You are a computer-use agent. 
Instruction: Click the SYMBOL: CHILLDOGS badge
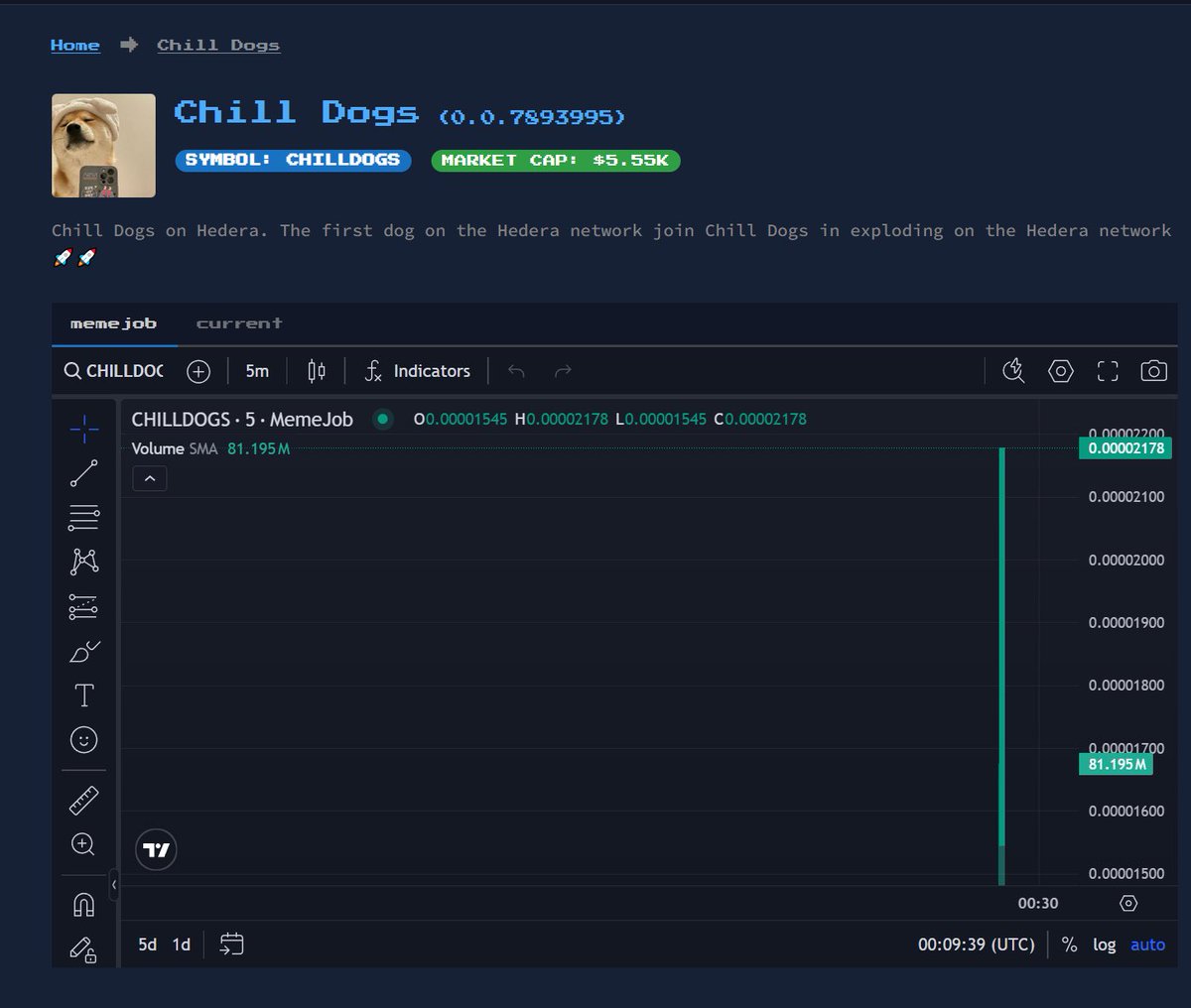[293, 160]
